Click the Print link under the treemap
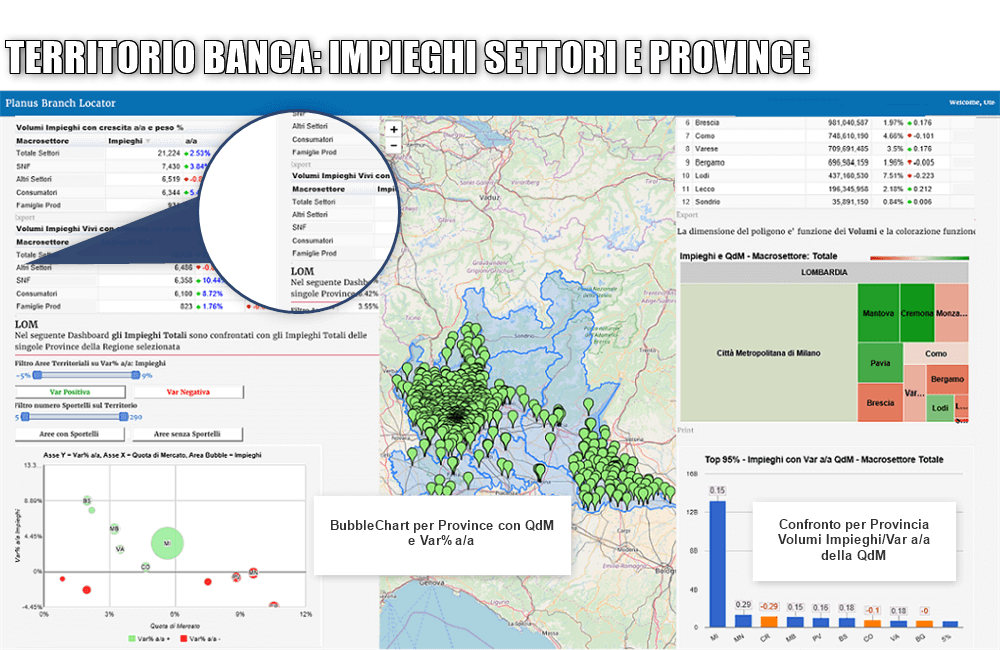The height and width of the screenshot is (650, 1000). (685, 430)
